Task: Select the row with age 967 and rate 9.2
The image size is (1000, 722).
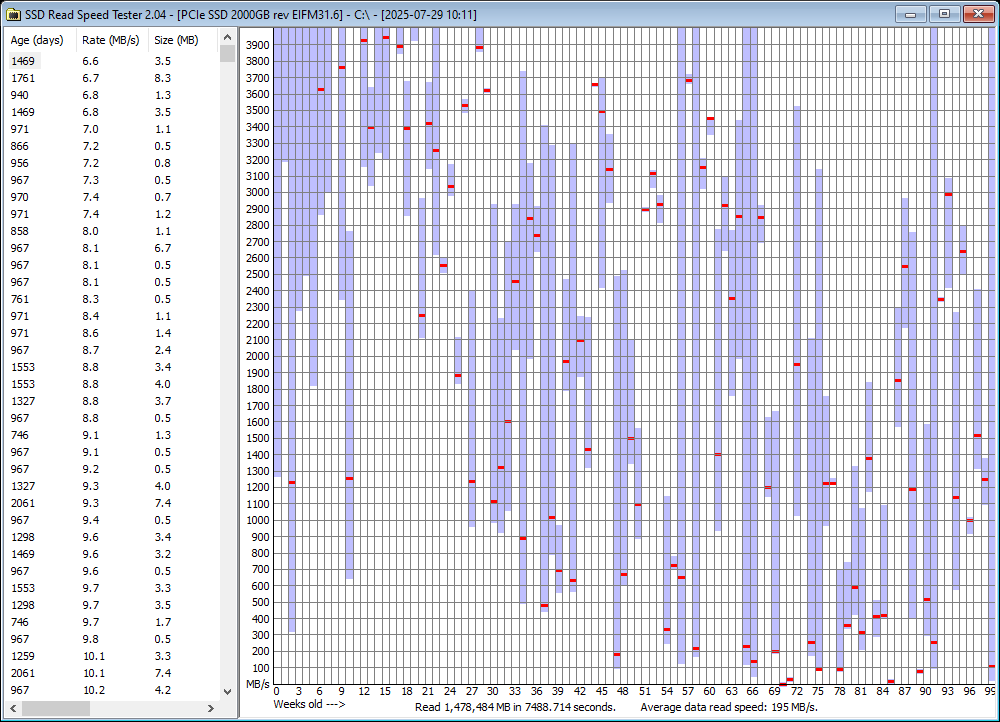Action: tap(112, 469)
